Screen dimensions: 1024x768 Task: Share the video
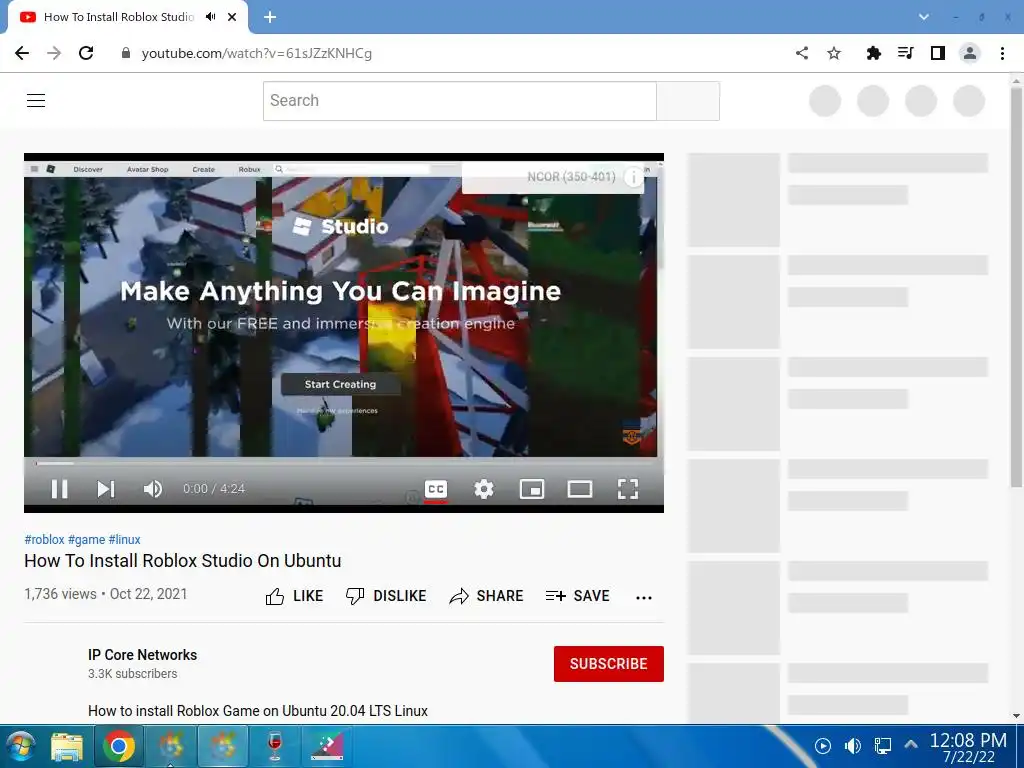click(x=487, y=596)
